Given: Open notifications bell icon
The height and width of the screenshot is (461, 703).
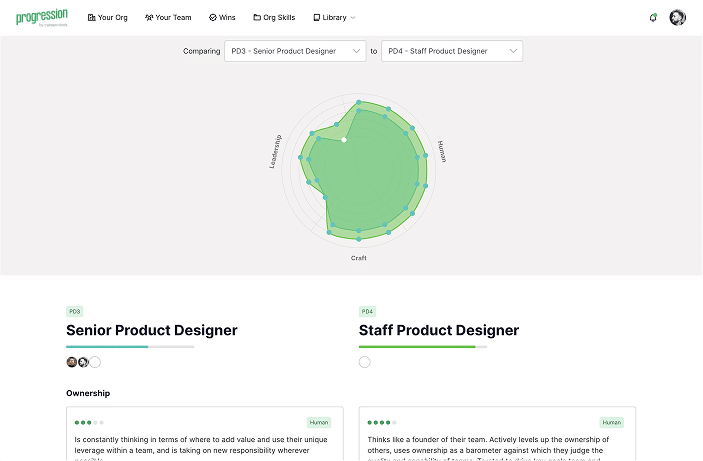Looking at the screenshot, I should pyautogui.click(x=653, y=18).
